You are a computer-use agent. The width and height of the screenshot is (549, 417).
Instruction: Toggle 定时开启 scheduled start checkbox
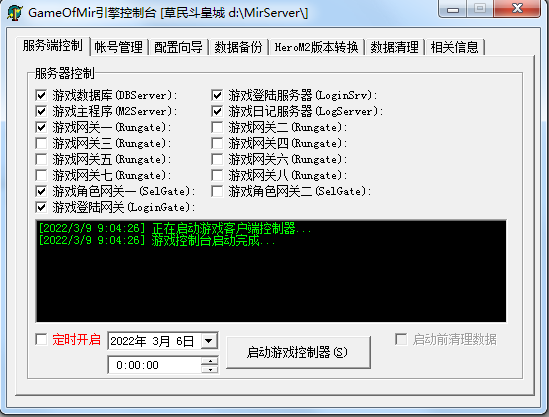(41, 339)
